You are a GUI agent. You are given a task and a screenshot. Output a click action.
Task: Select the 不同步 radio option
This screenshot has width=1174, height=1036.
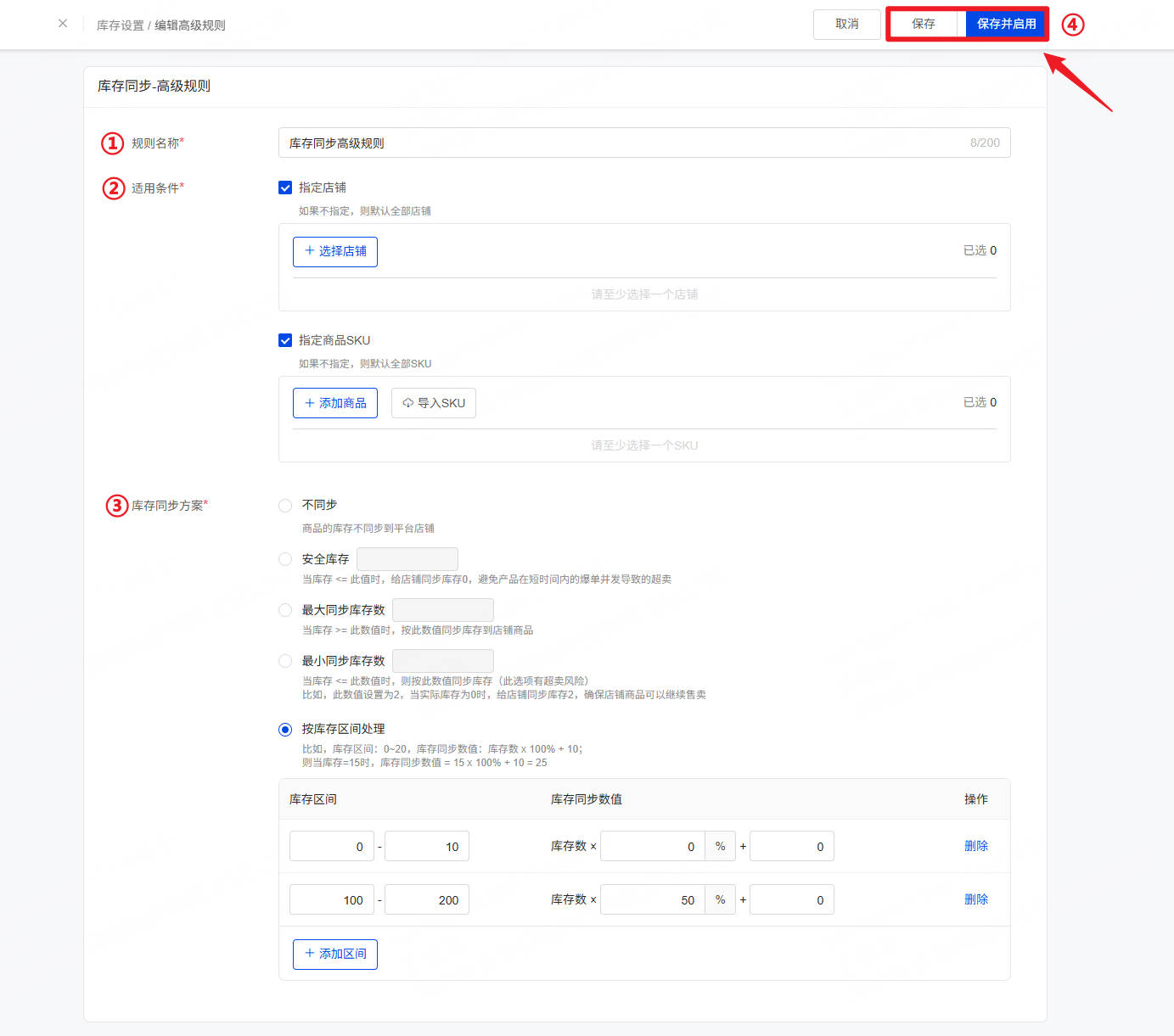pos(285,506)
